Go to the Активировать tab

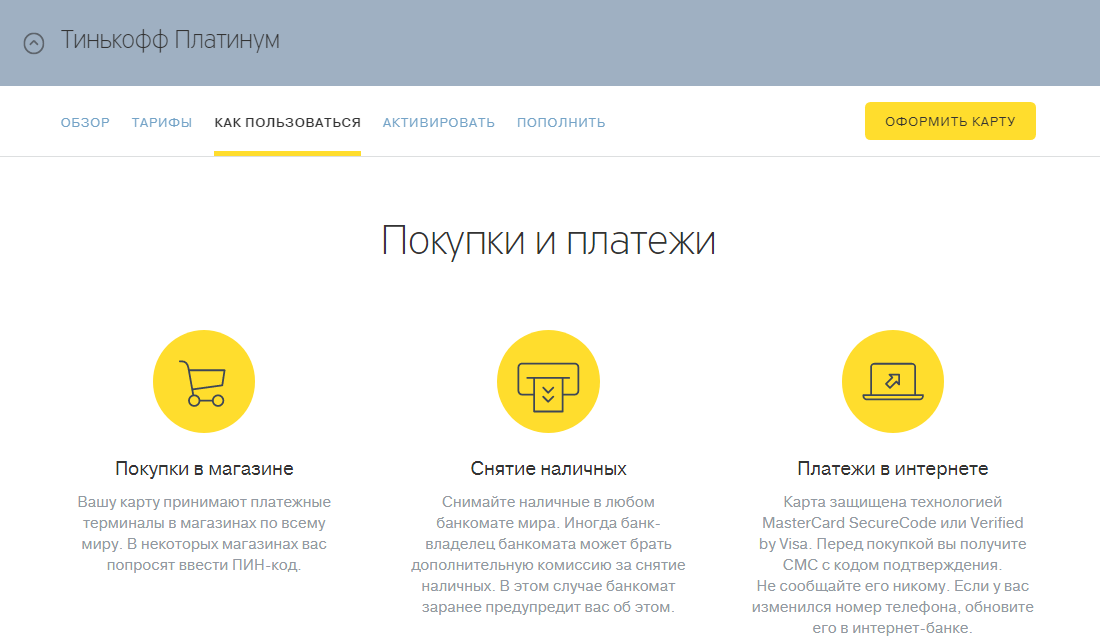pyautogui.click(x=438, y=123)
